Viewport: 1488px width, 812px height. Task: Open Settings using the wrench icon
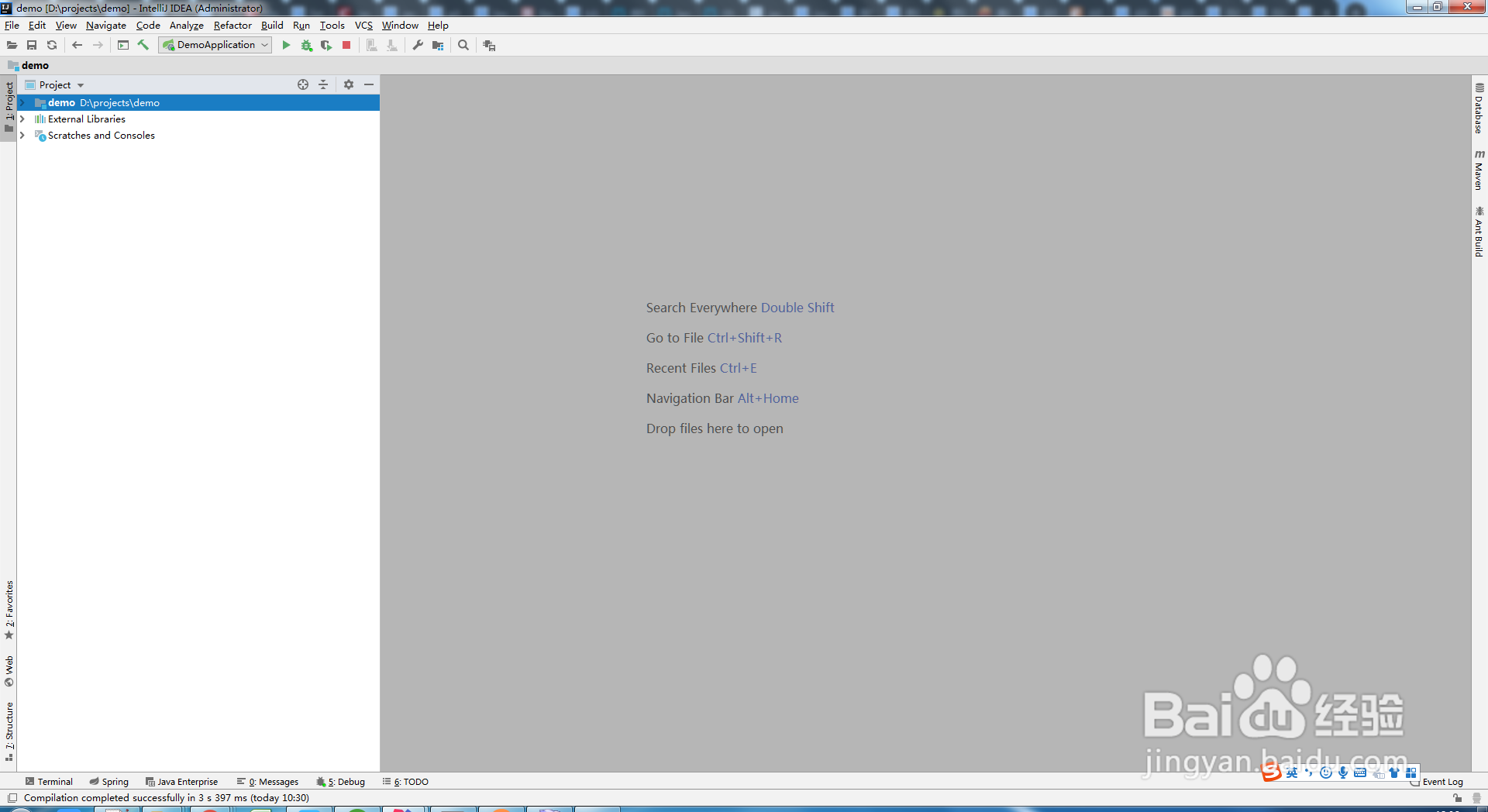[418, 45]
